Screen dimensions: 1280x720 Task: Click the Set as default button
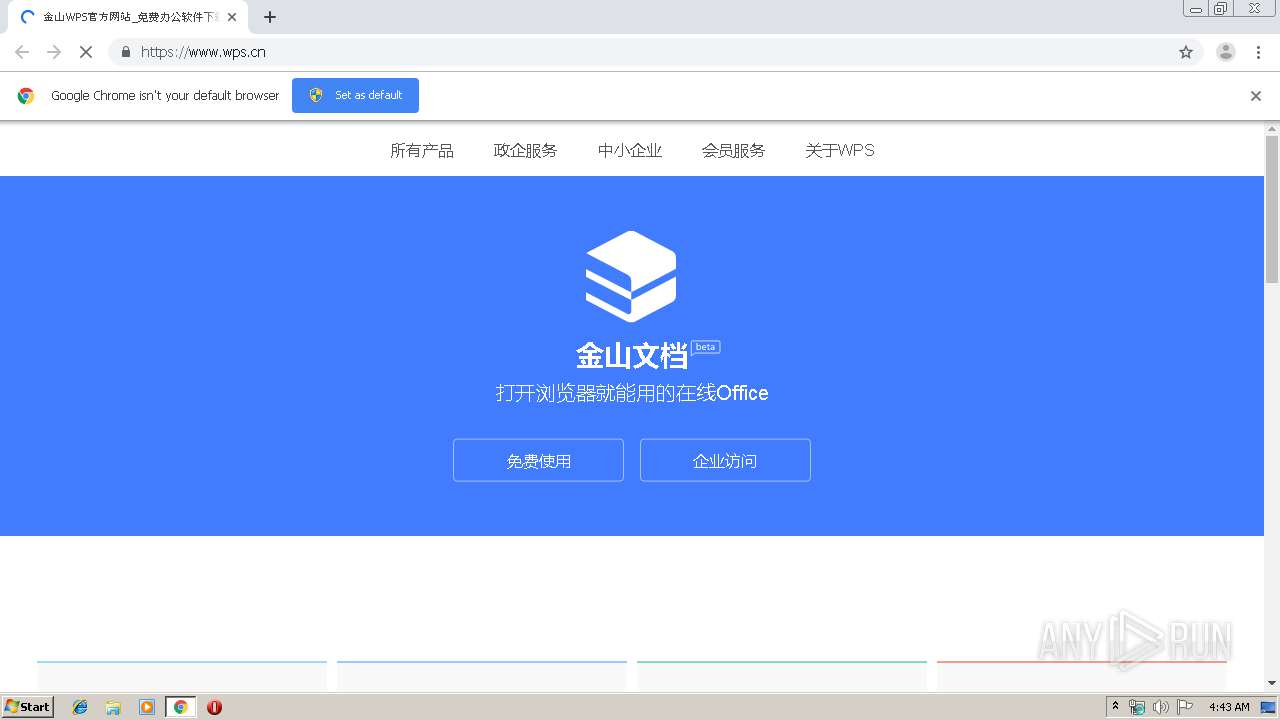coord(355,95)
